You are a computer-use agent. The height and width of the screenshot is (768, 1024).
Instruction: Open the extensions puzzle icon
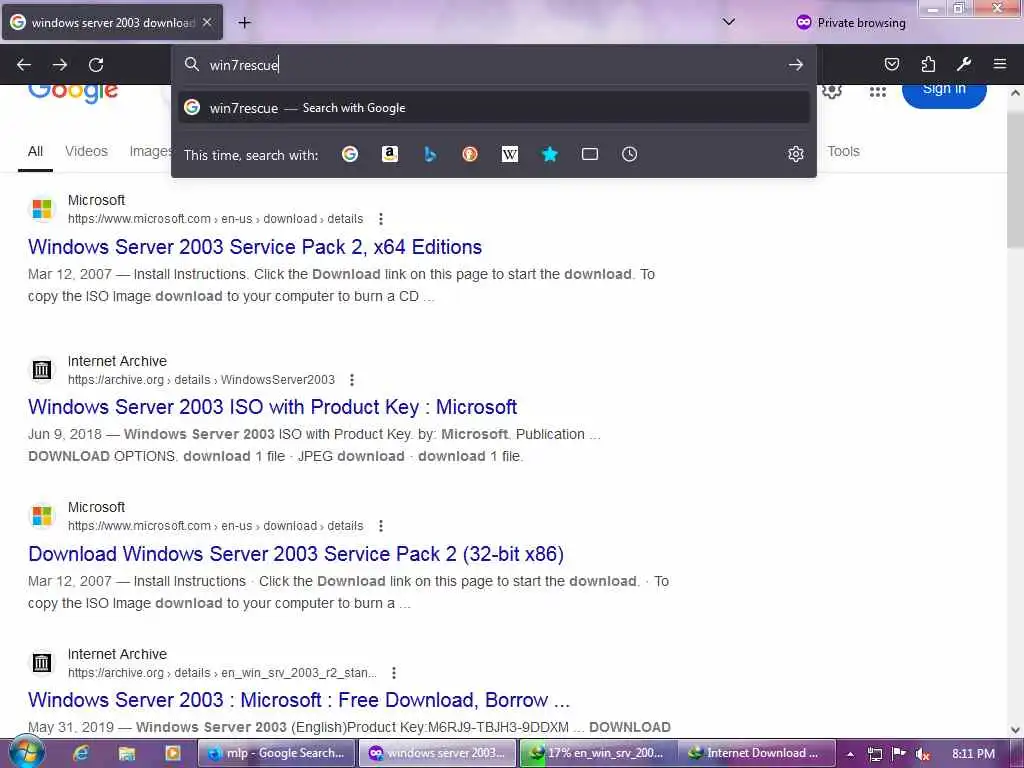(x=928, y=64)
